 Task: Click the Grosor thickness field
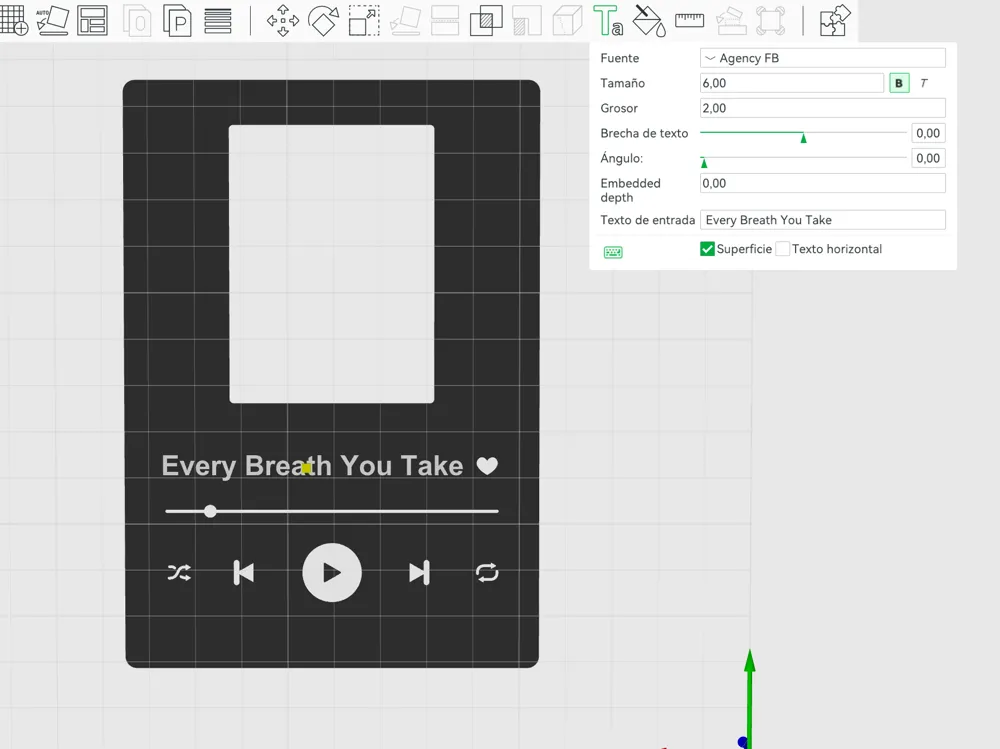(823, 108)
